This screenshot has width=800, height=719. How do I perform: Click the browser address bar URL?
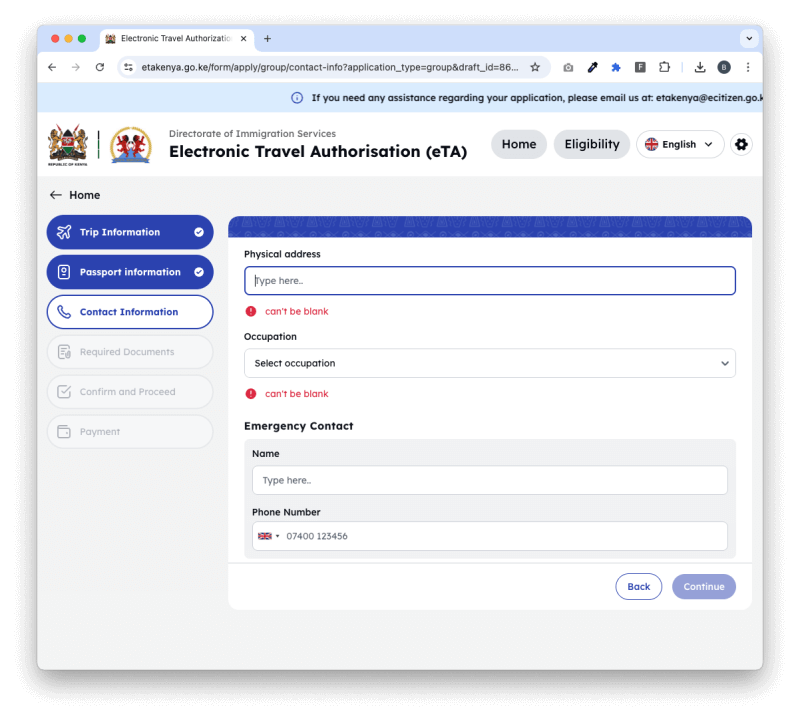330,67
